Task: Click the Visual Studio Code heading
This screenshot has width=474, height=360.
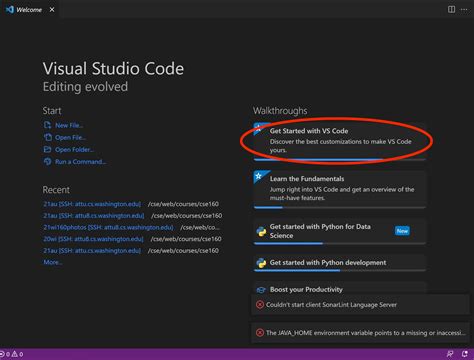Action: [113, 68]
